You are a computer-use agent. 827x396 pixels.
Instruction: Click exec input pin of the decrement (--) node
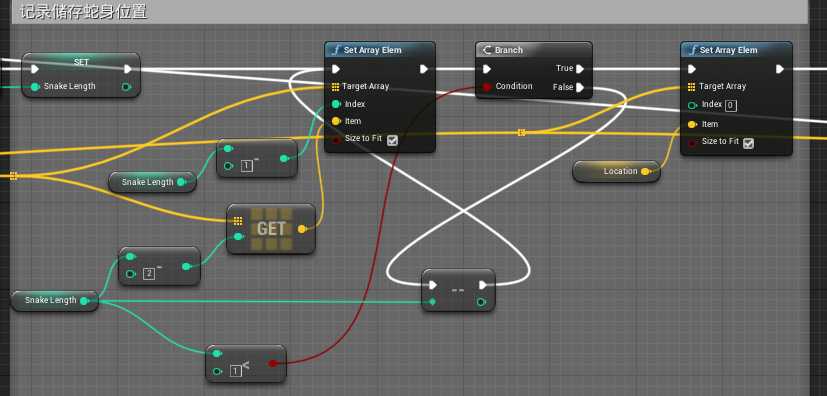(432, 285)
